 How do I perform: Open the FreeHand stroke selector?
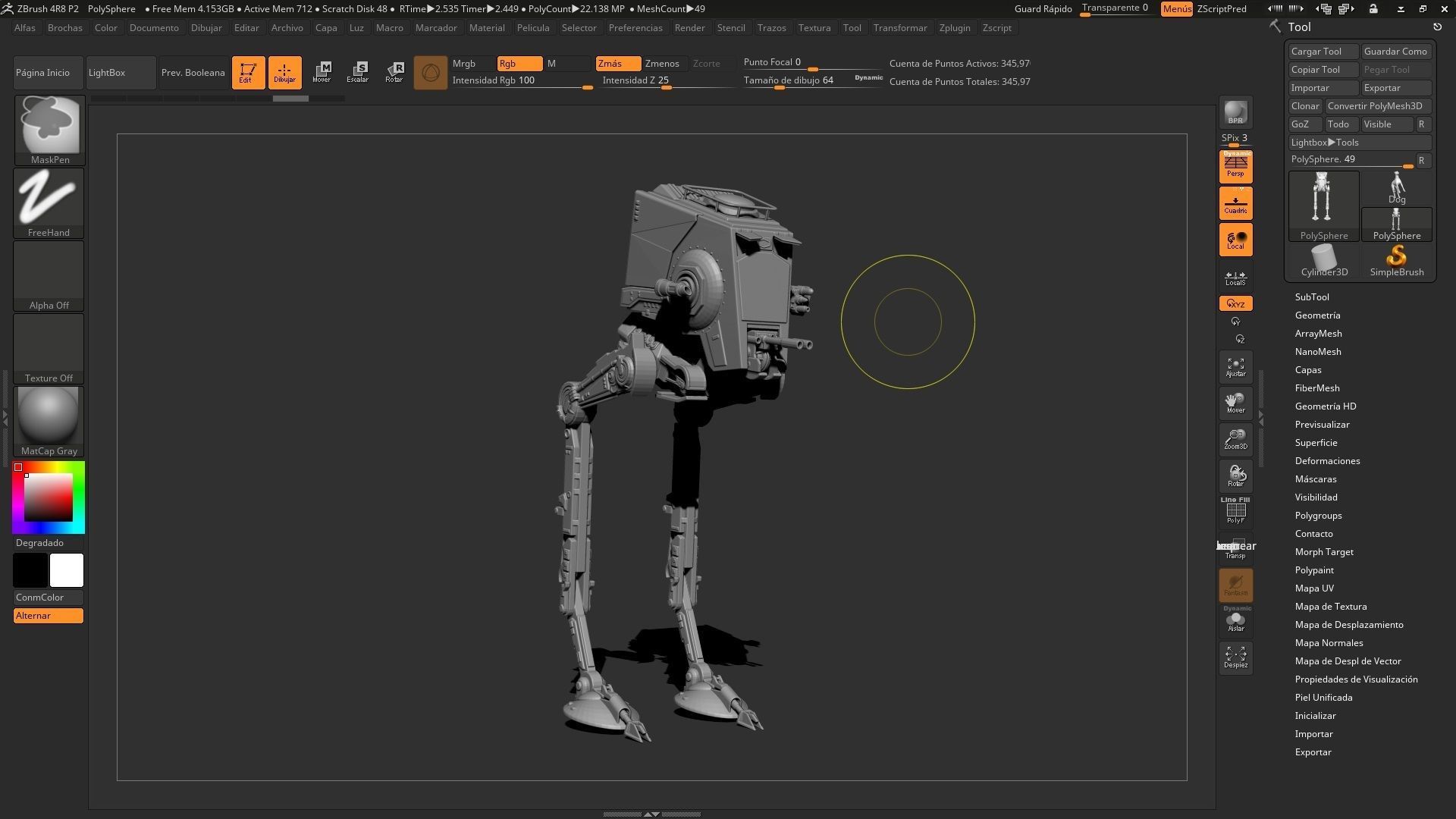coord(49,203)
